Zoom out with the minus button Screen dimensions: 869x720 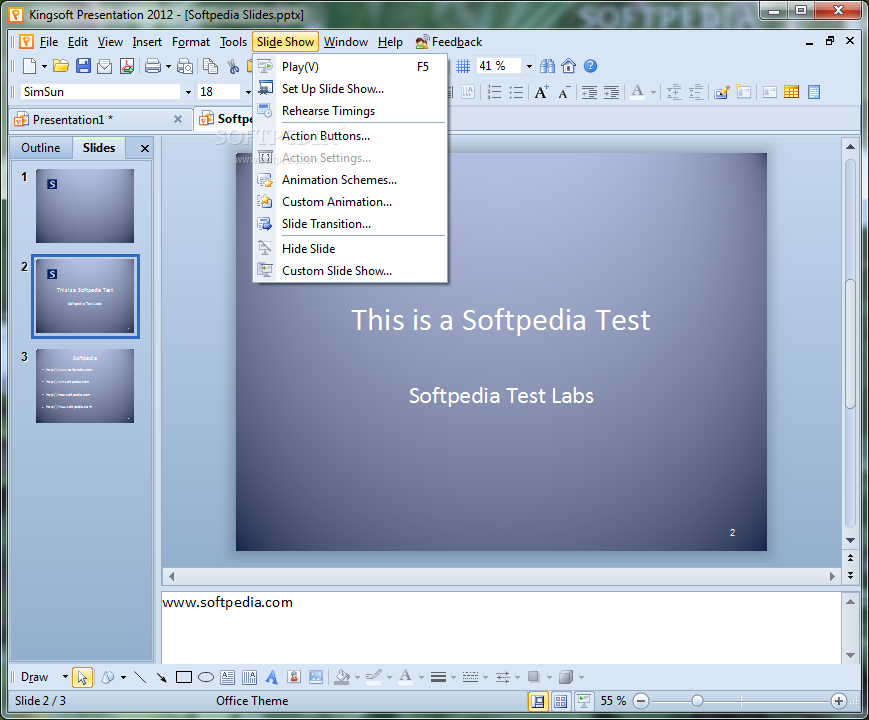pos(641,701)
